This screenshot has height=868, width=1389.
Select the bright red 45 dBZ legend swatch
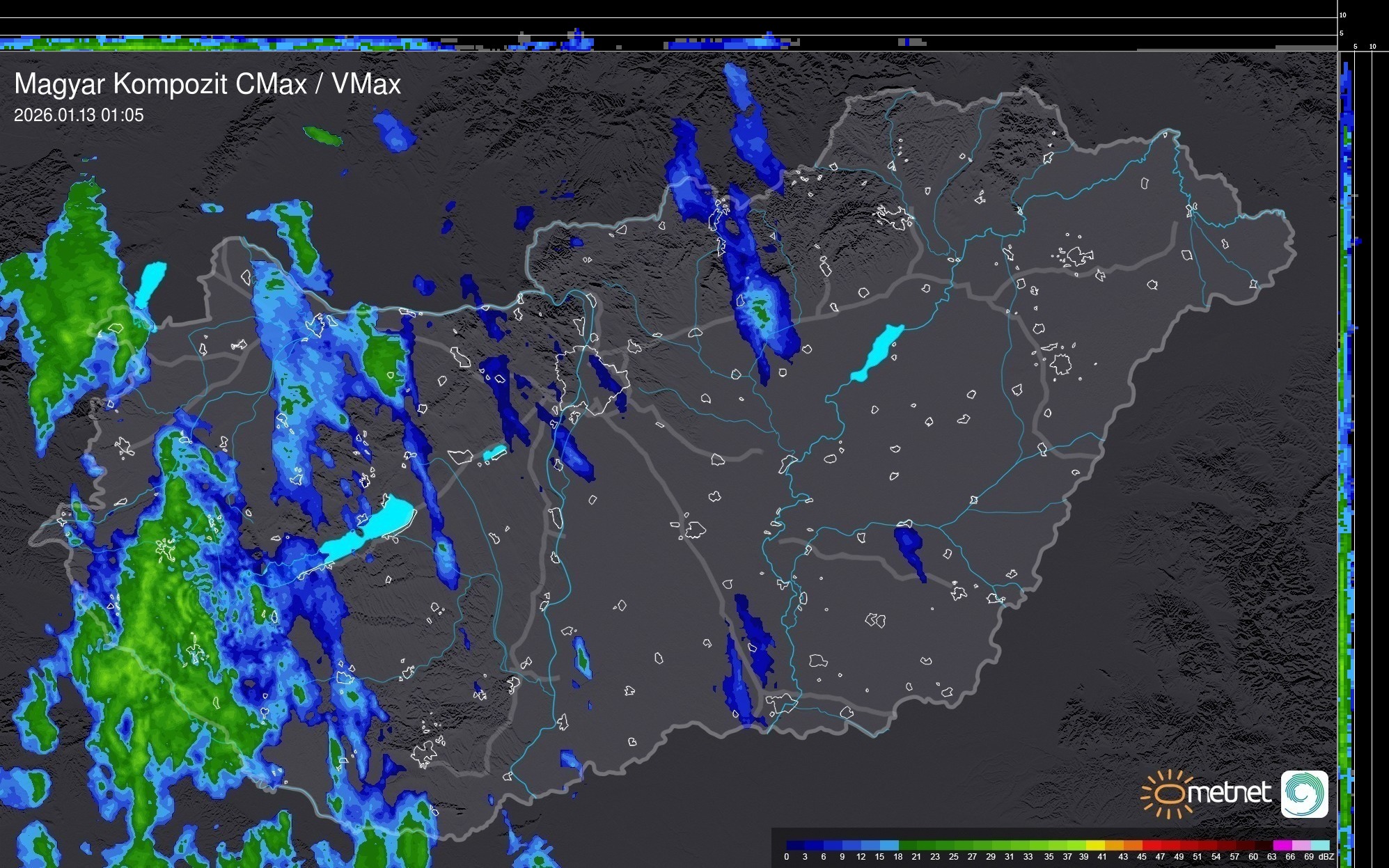[x=1151, y=846]
